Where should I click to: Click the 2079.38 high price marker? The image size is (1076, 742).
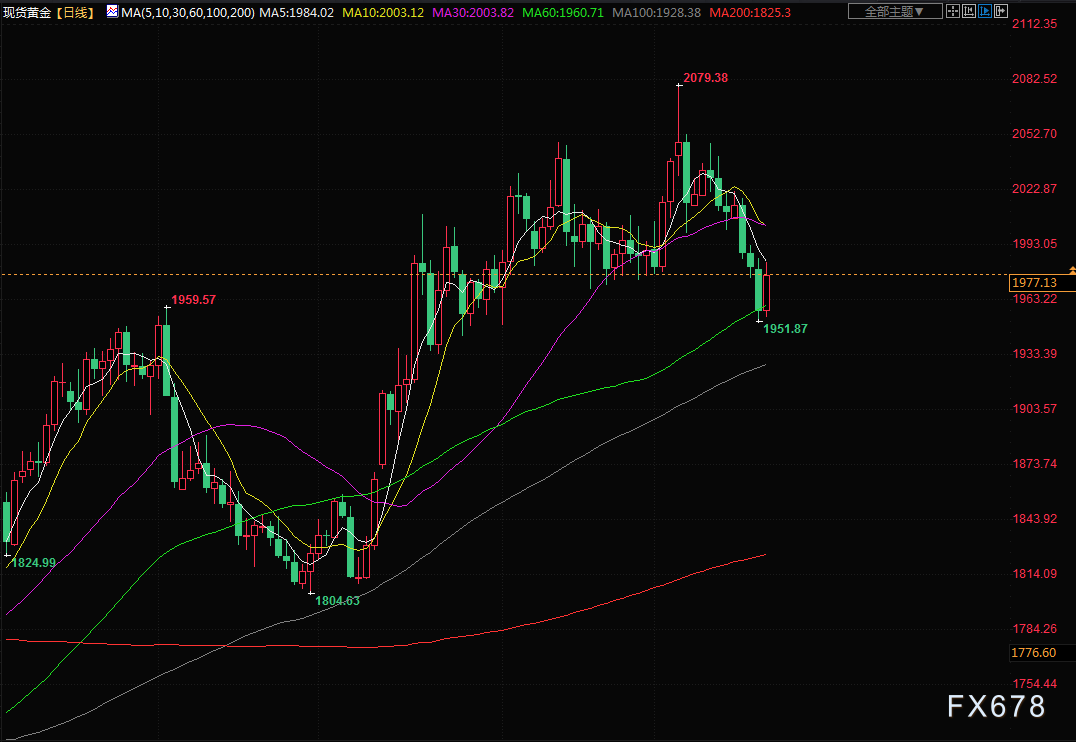click(x=707, y=77)
